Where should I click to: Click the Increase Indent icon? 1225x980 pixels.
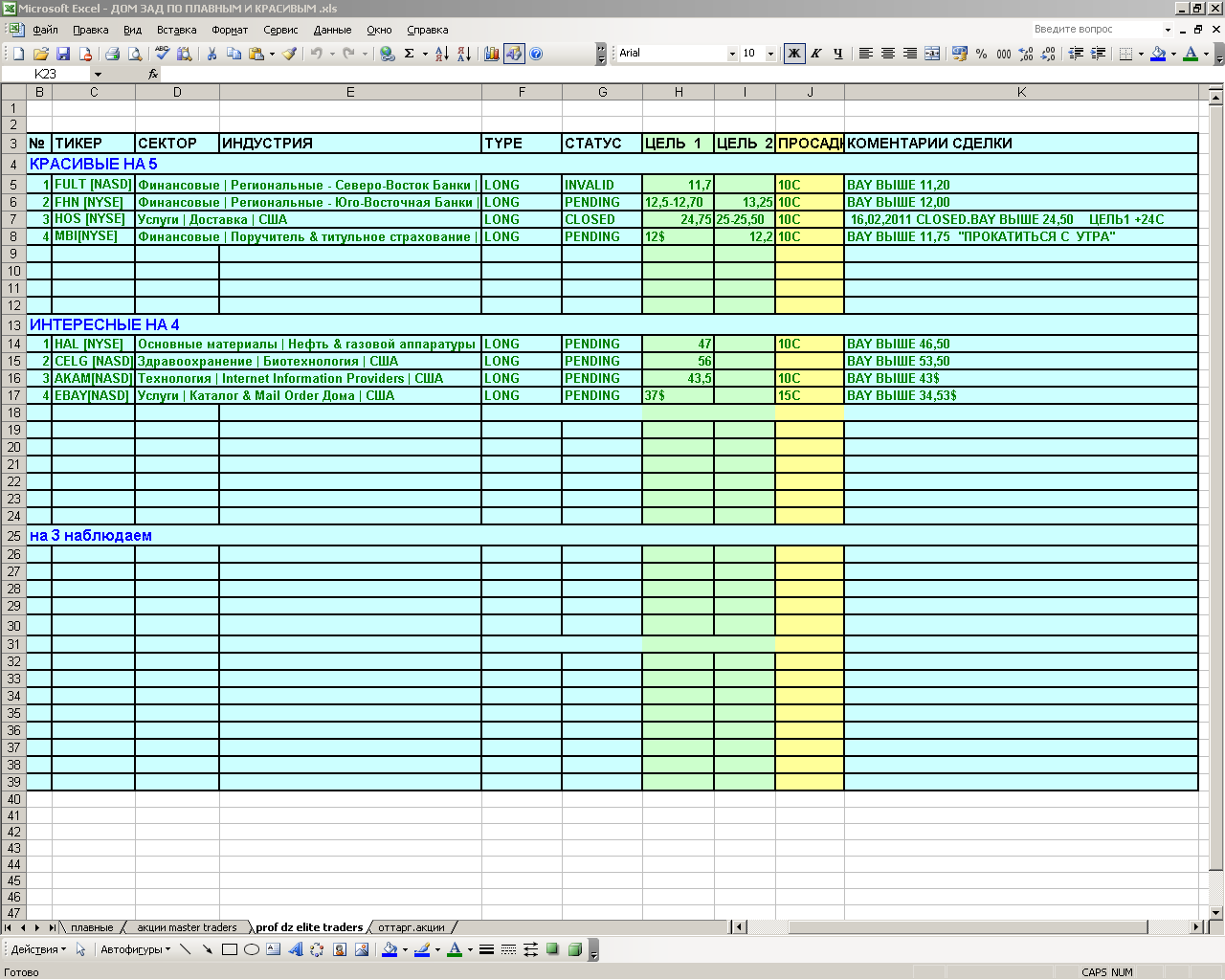coord(1098,54)
